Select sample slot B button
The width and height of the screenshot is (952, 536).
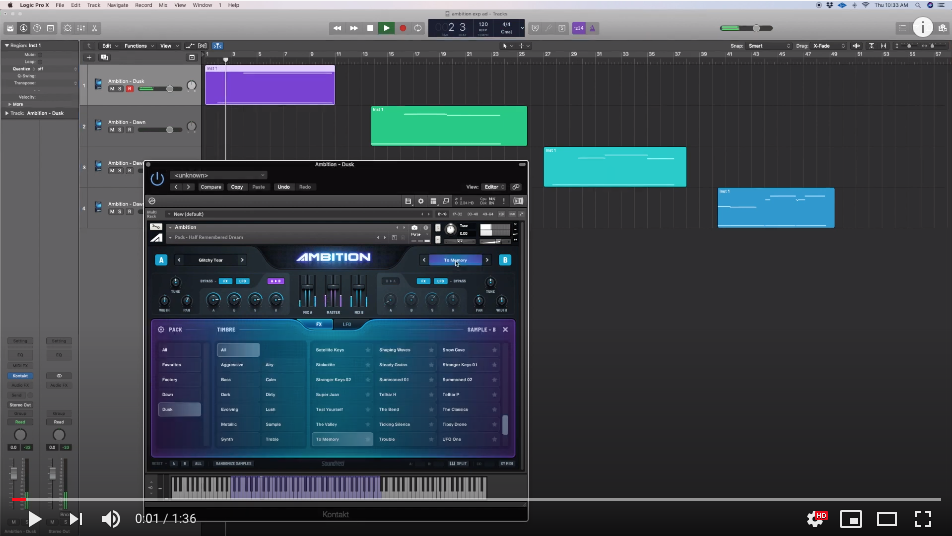click(505, 260)
